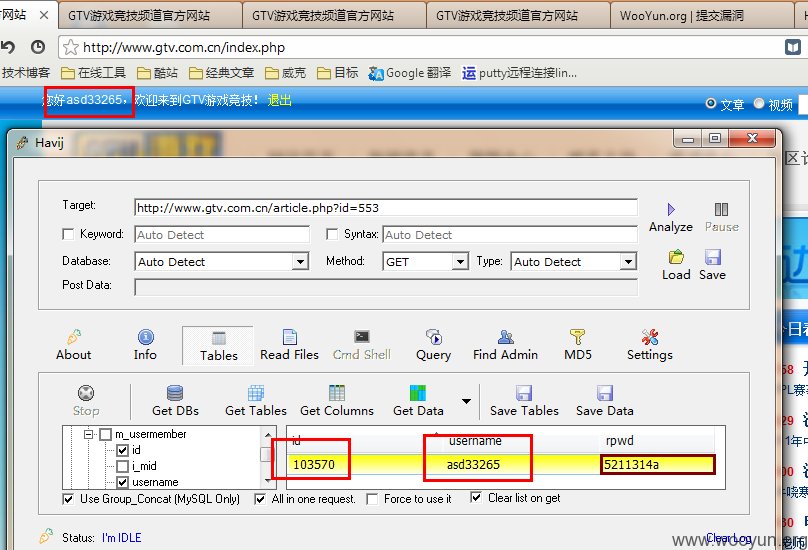
Task: Open the Google 翻译 bookmark
Action: (410, 73)
